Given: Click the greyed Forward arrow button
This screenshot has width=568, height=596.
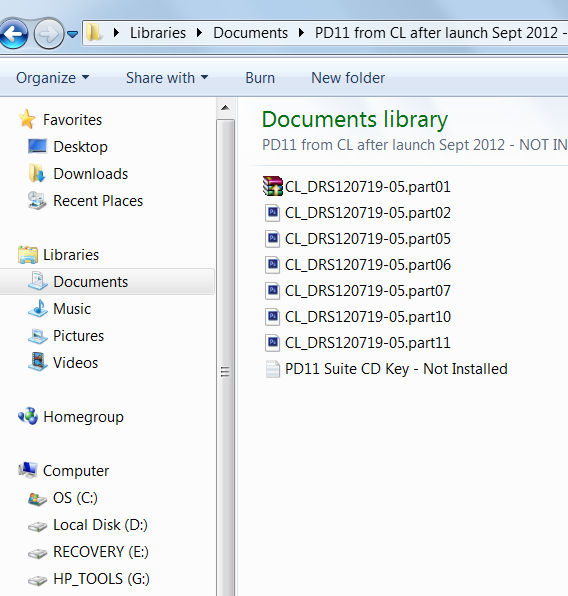Looking at the screenshot, I should coord(48,34).
